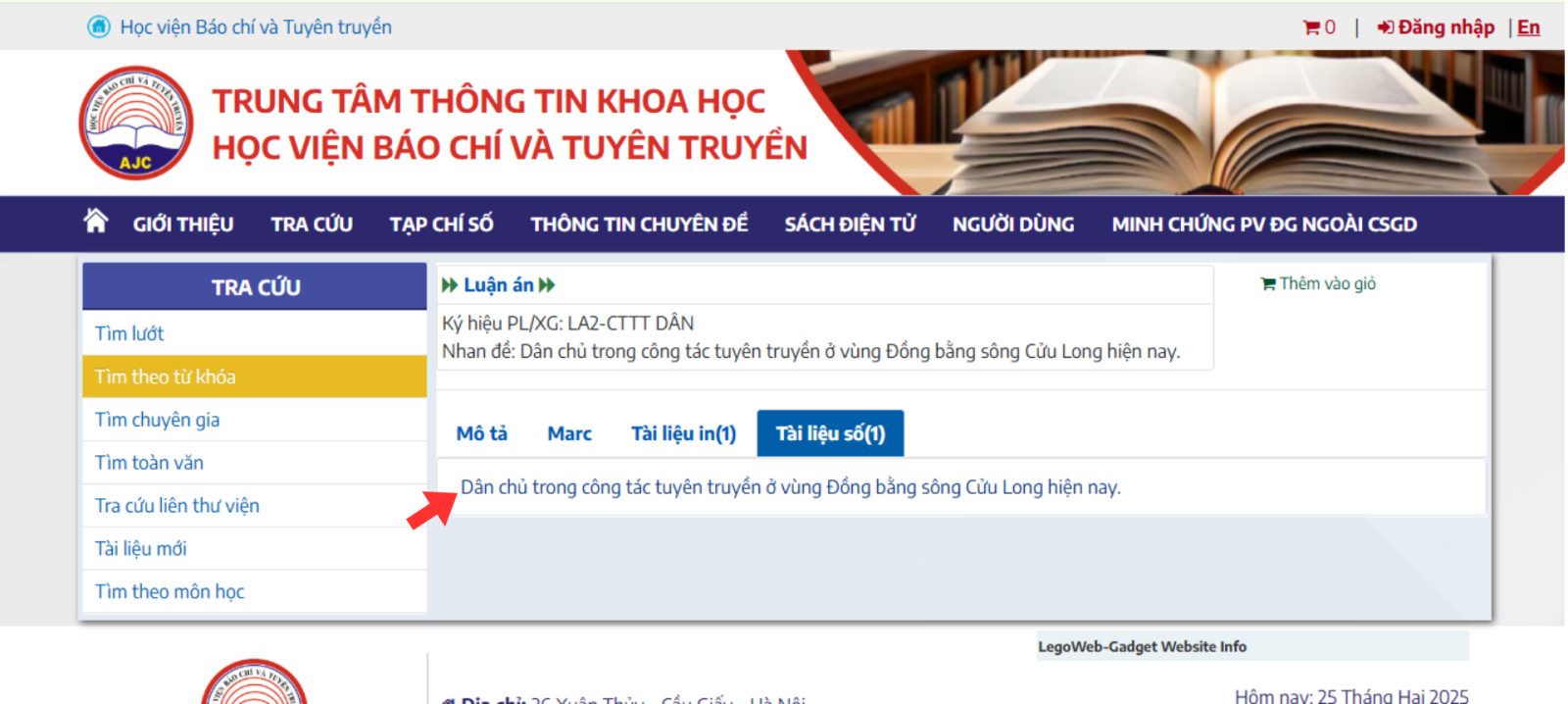Open Tra cứu liên thư viện
This screenshot has height=704, width=1568.
click(255, 506)
